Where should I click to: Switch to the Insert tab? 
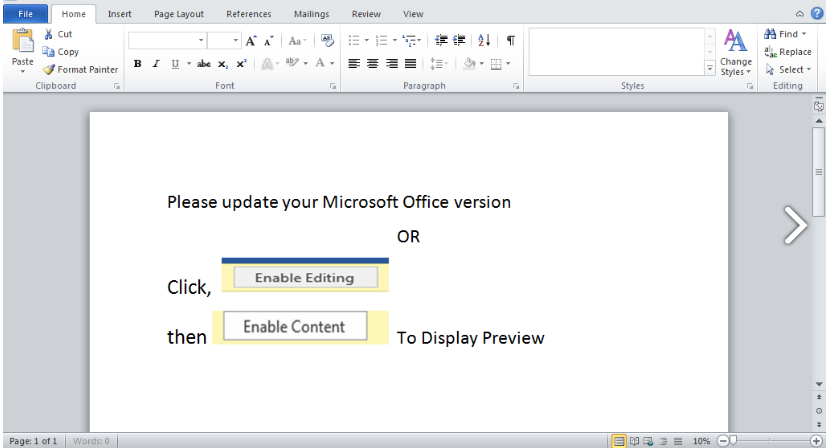(120, 14)
